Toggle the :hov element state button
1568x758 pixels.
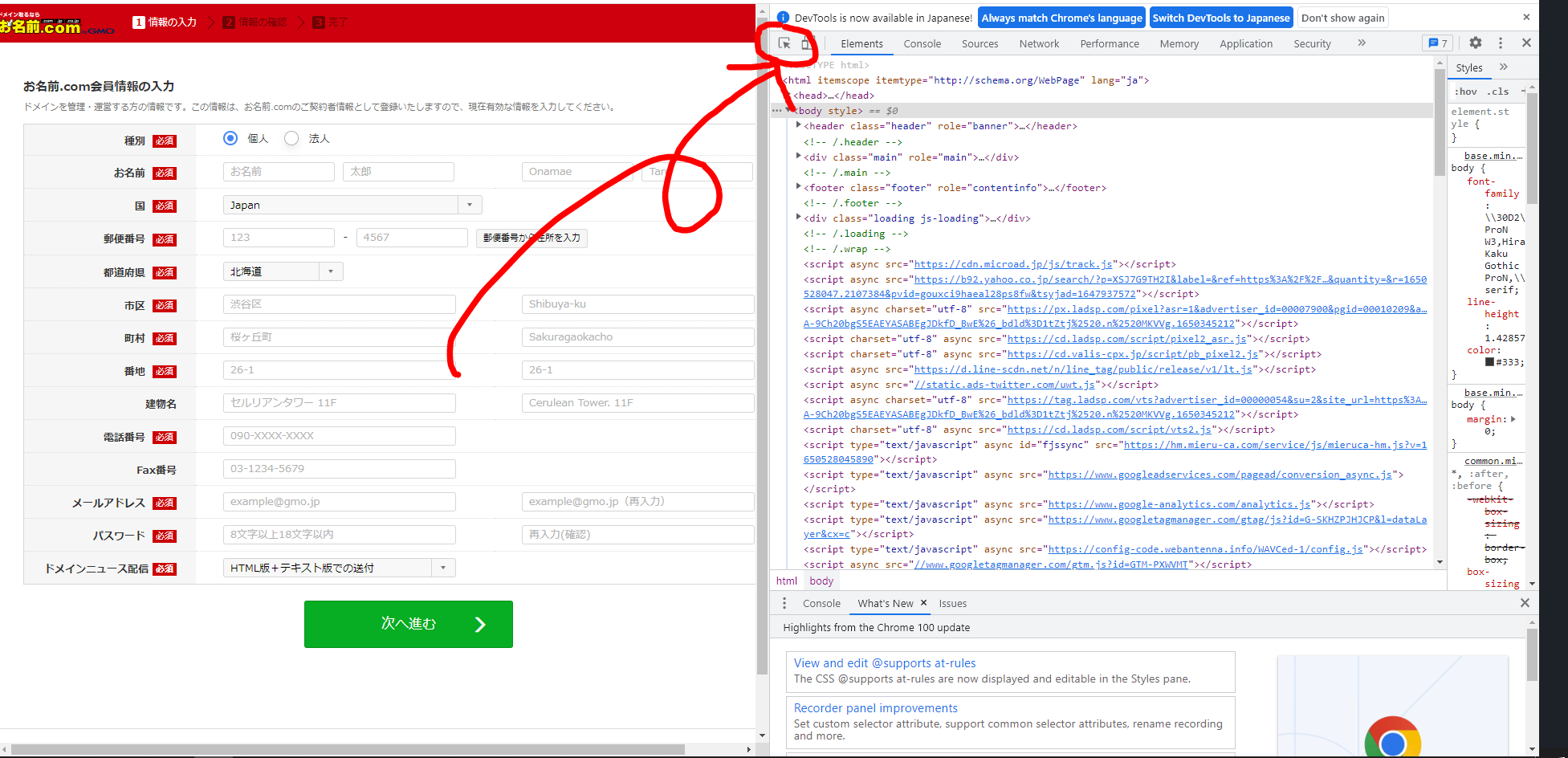[1466, 92]
